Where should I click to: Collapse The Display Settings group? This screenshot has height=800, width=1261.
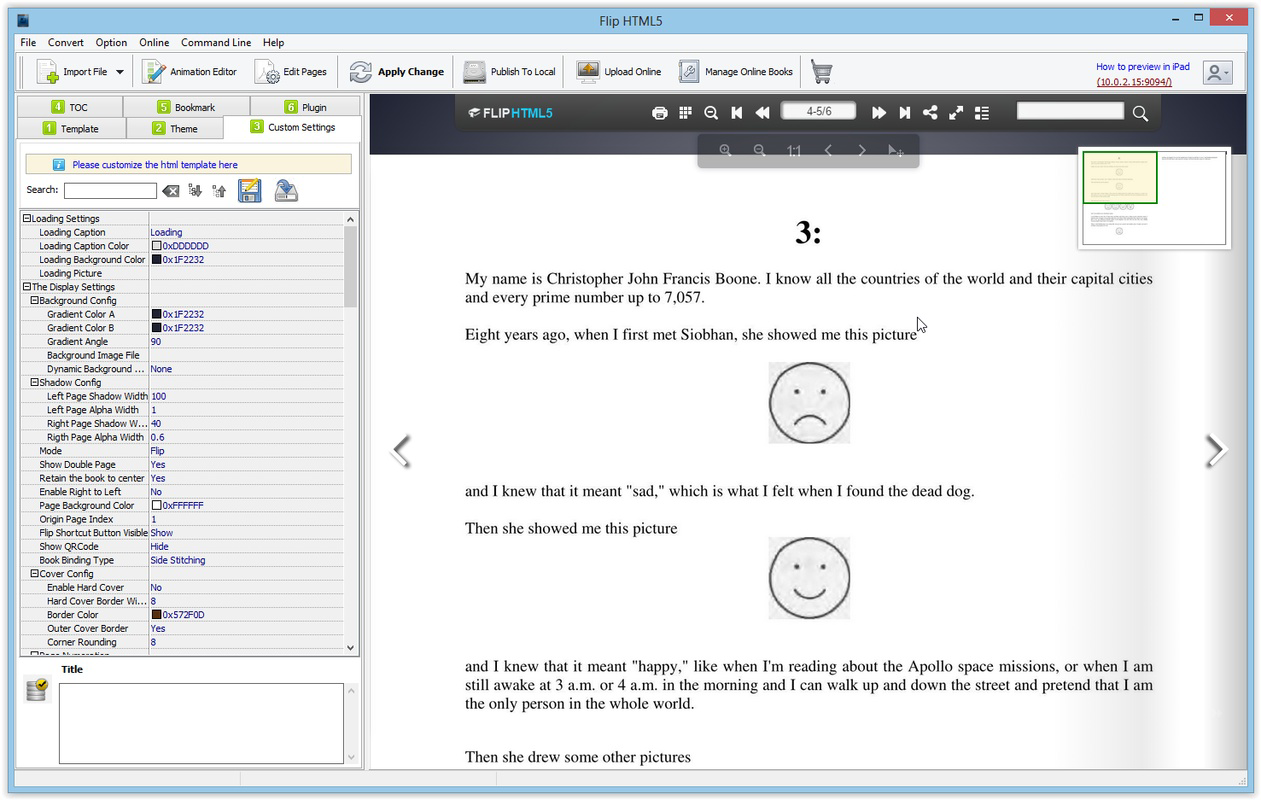[x=27, y=287]
